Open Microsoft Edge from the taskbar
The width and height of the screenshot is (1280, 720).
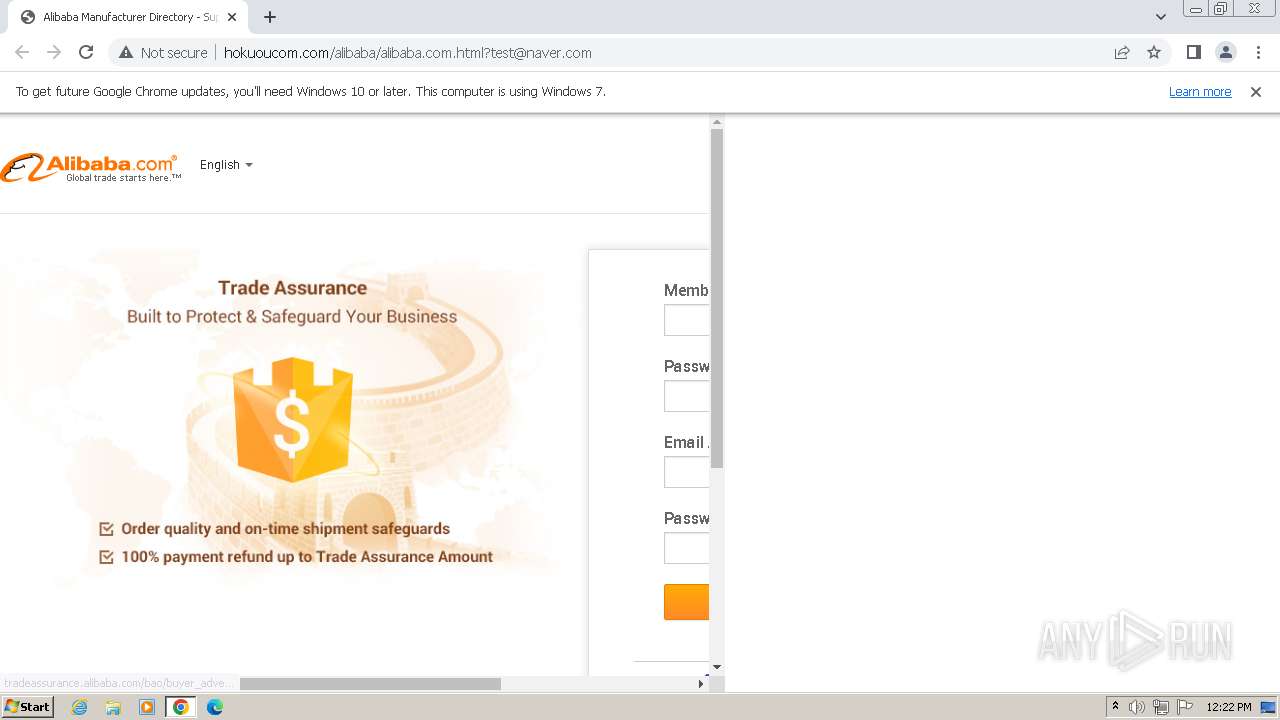(x=215, y=707)
